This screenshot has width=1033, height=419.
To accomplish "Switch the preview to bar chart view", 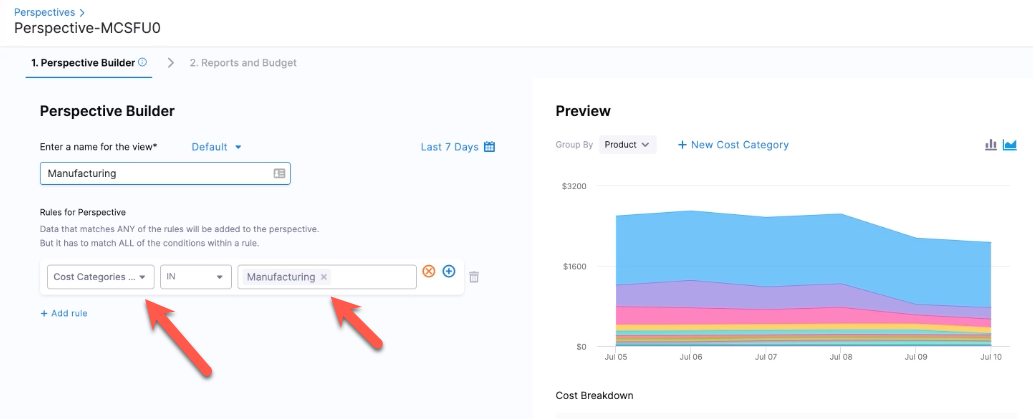I will click(991, 145).
